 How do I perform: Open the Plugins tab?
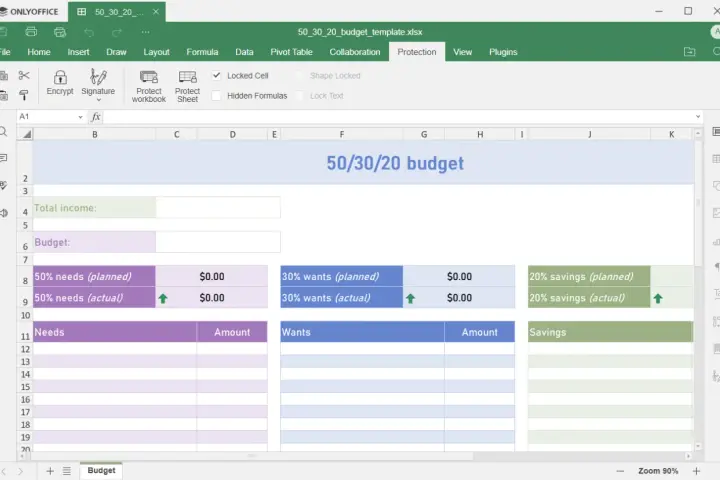503,52
